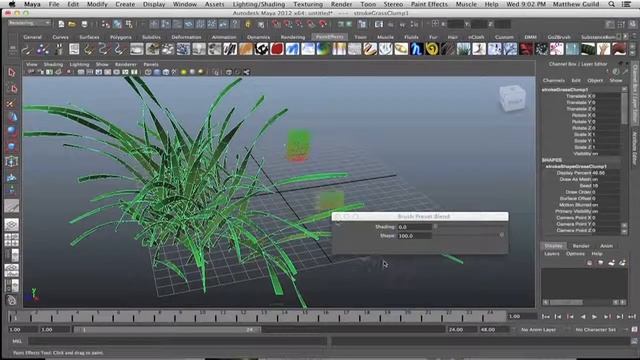
Task: Open the viewport Panels menu
Action: 151,64
